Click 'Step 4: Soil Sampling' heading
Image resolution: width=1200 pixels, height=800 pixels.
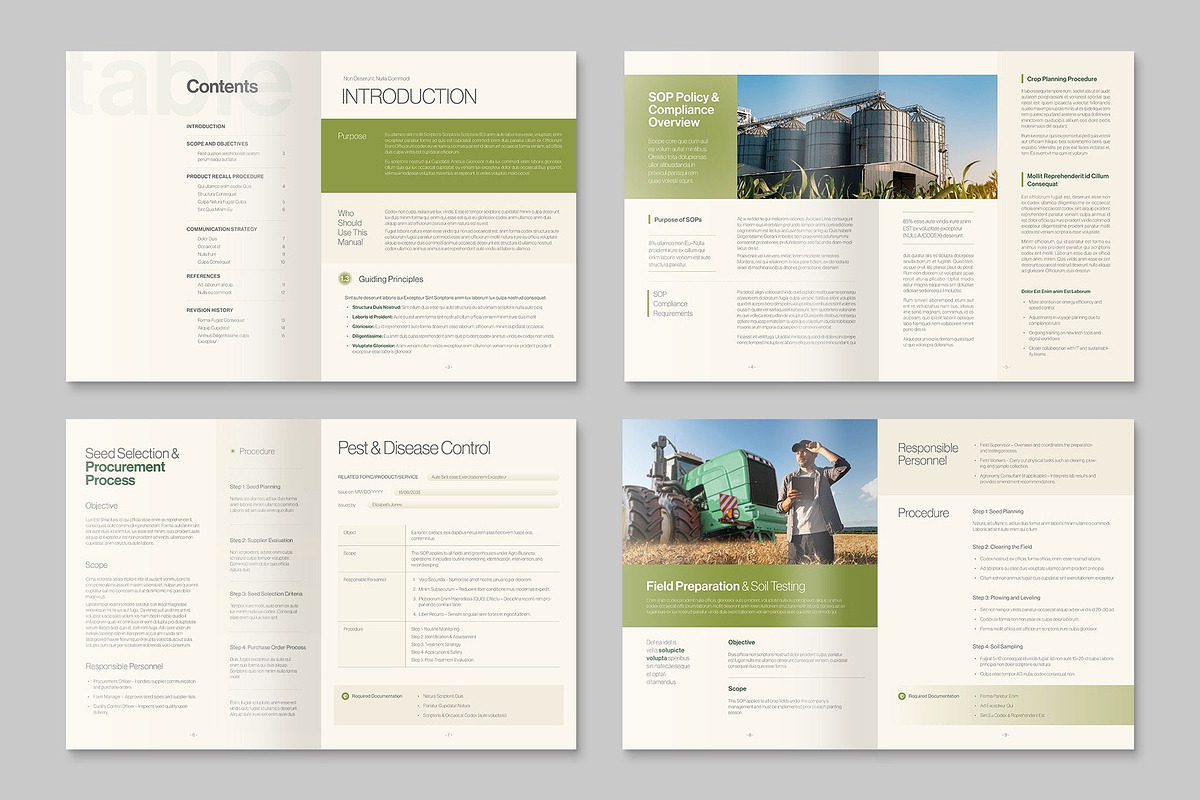point(997,647)
